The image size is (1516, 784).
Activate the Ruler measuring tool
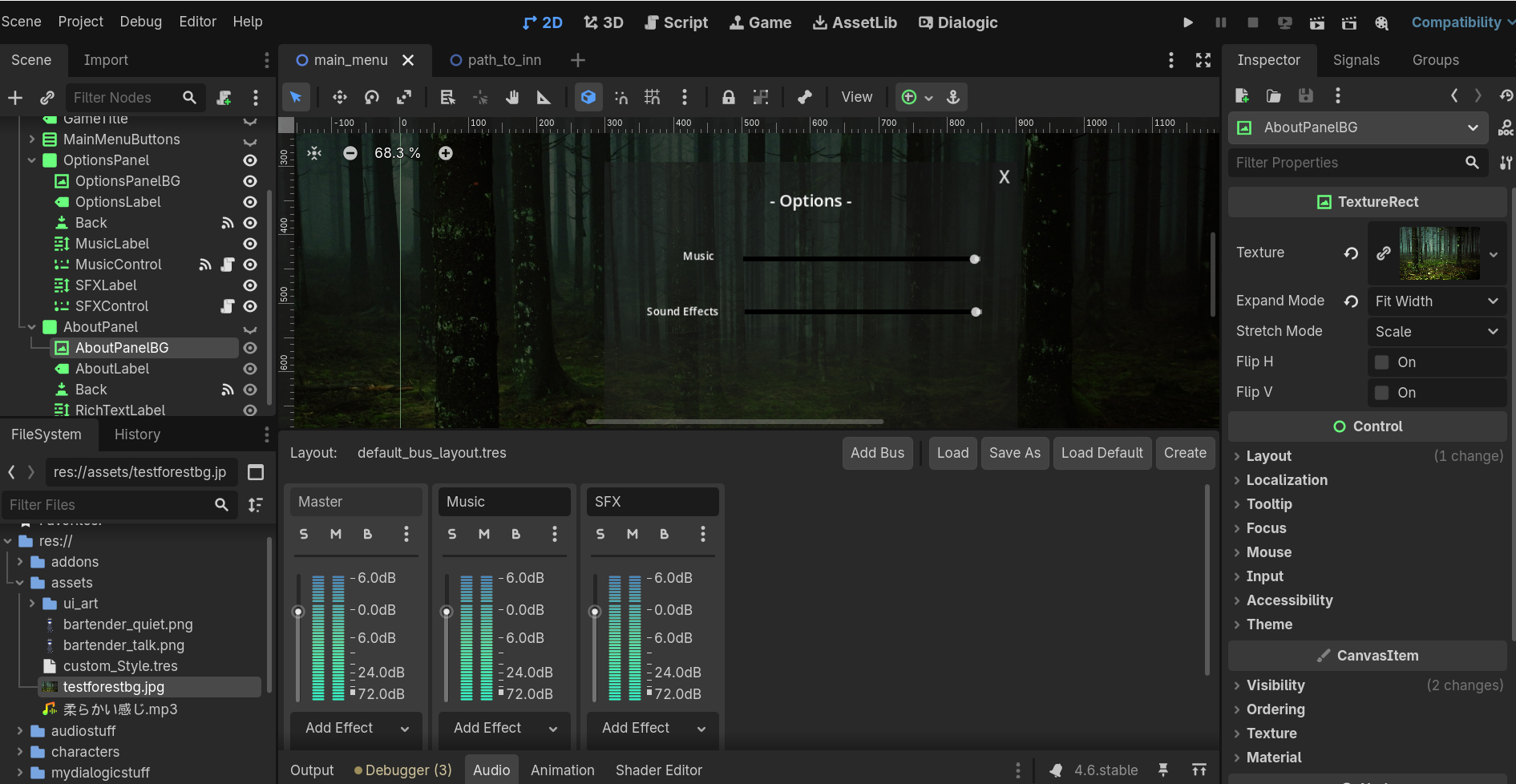coord(544,97)
